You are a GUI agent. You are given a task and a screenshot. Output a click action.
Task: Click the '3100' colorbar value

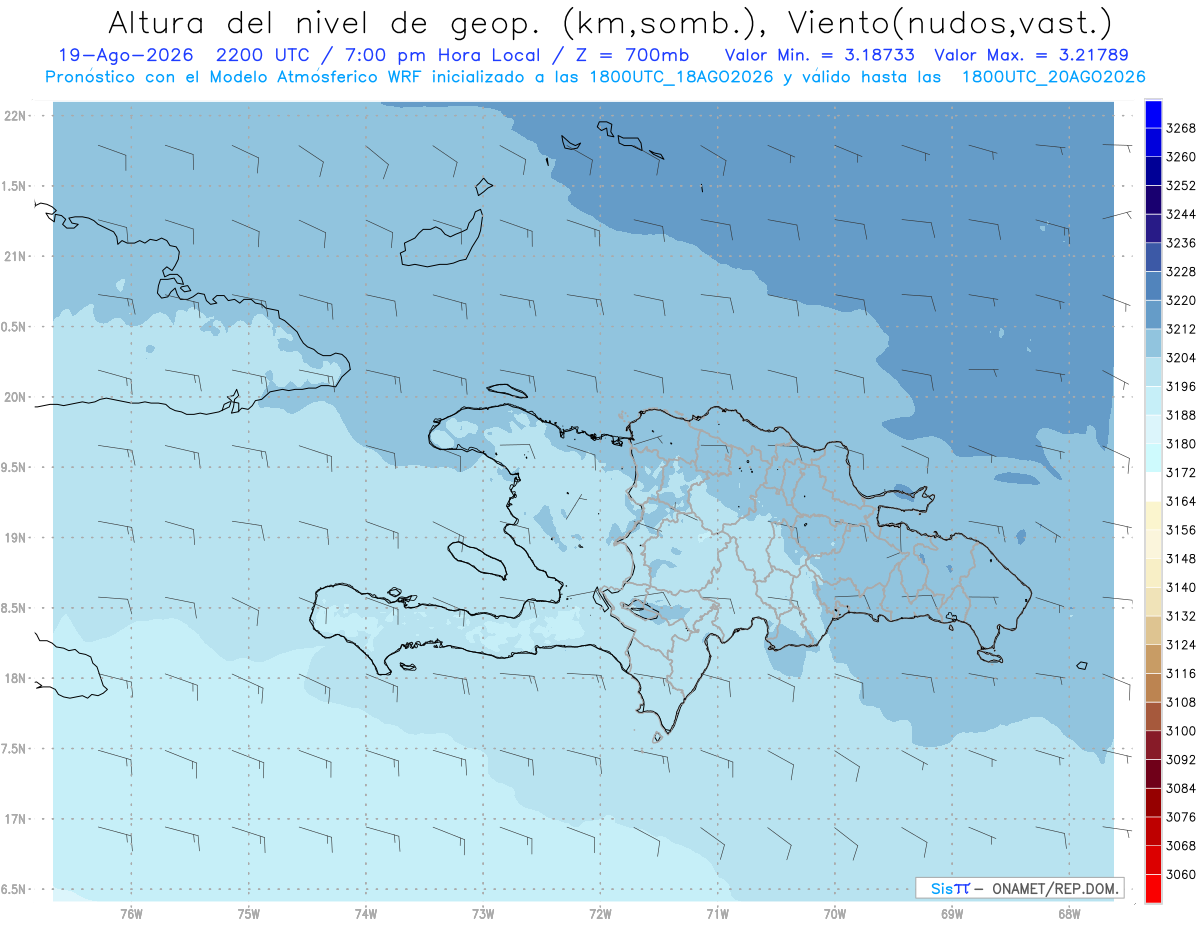[1181, 731]
